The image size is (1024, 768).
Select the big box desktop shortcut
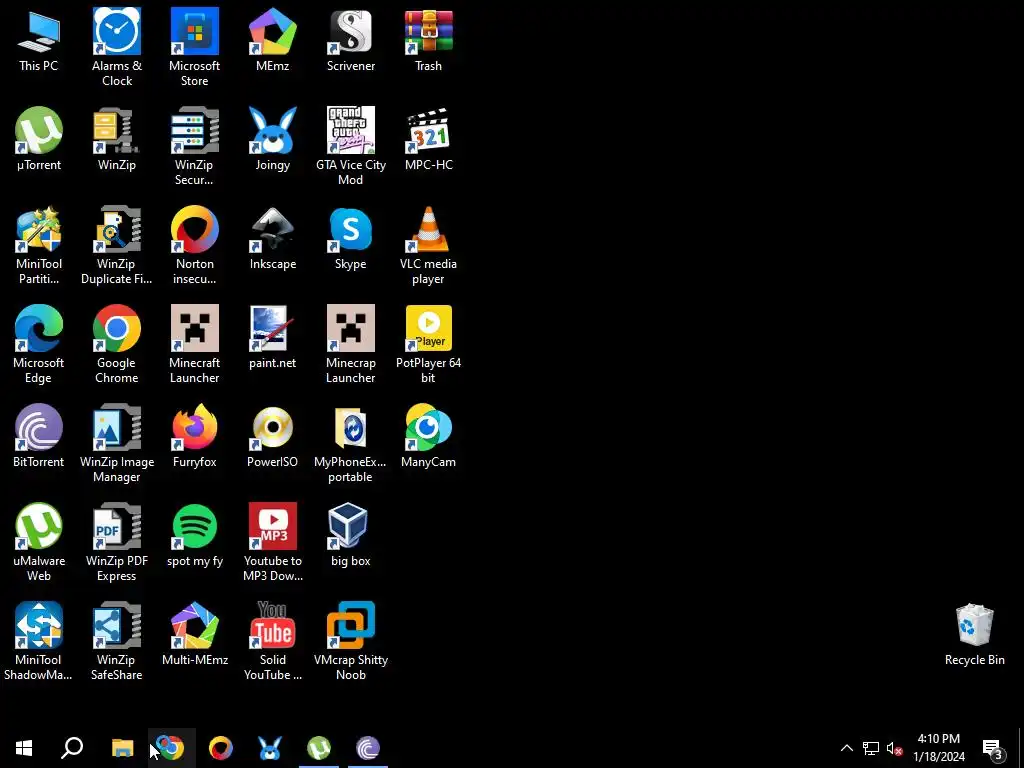(351, 535)
